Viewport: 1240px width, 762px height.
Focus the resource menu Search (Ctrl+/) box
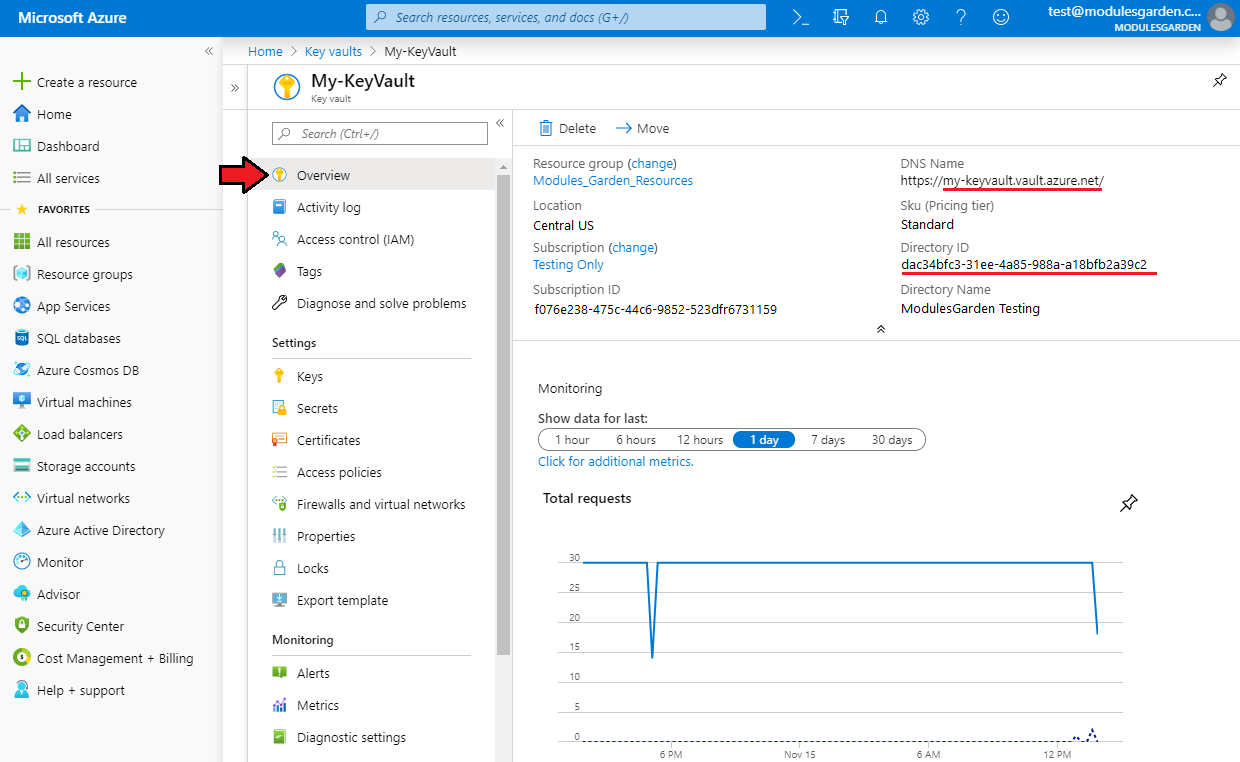point(380,133)
